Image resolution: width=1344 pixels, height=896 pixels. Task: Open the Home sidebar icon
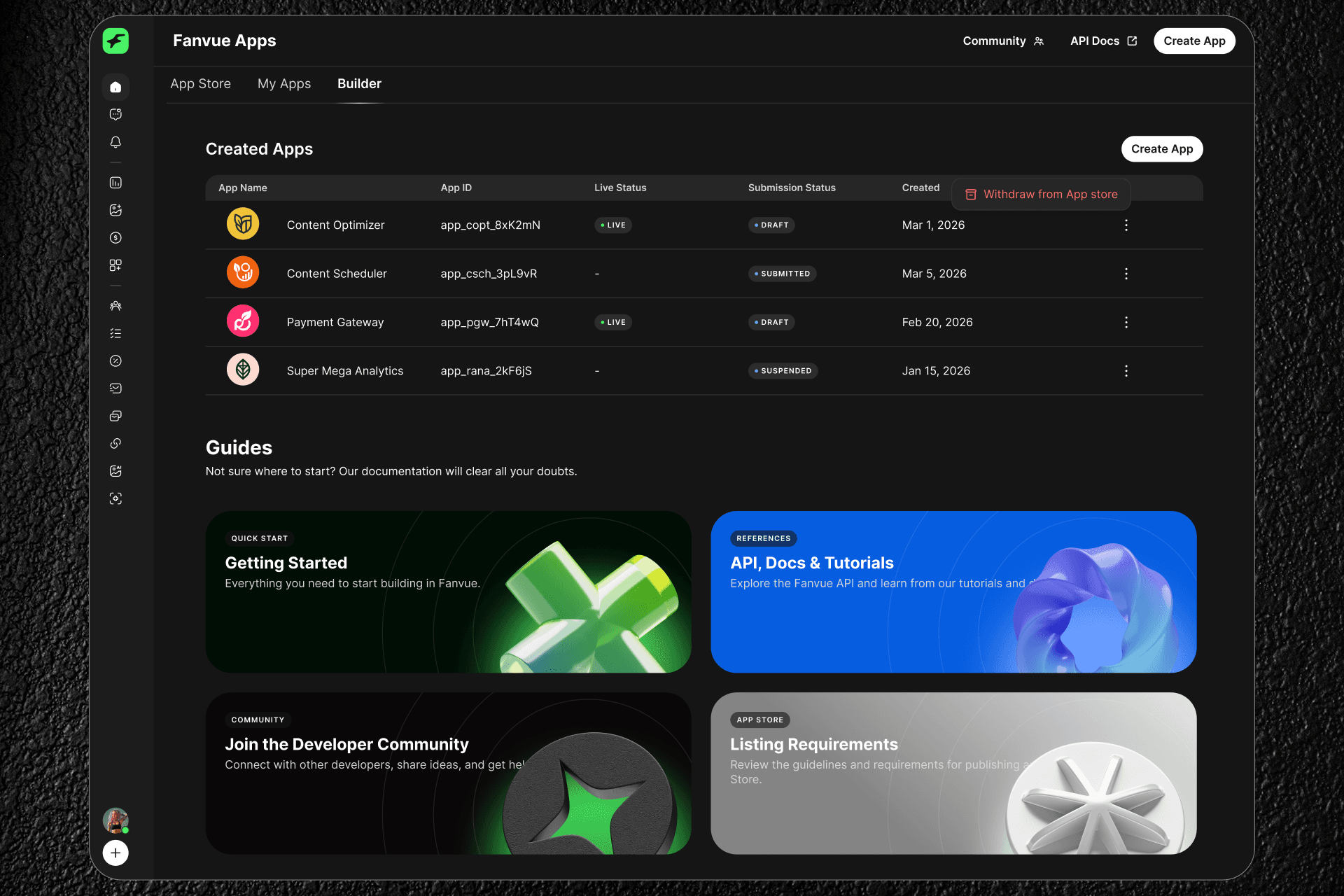(115, 87)
